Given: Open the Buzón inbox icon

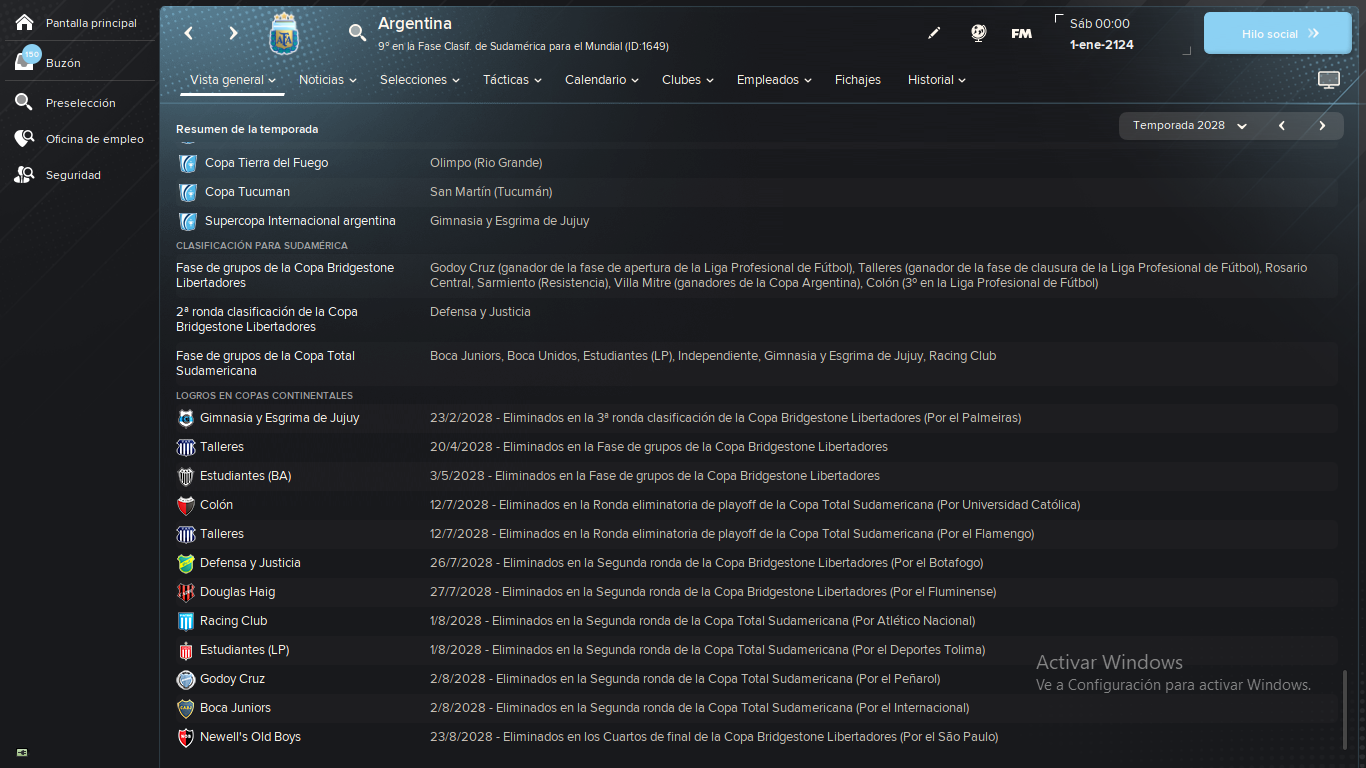Looking at the screenshot, I should point(25,61).
